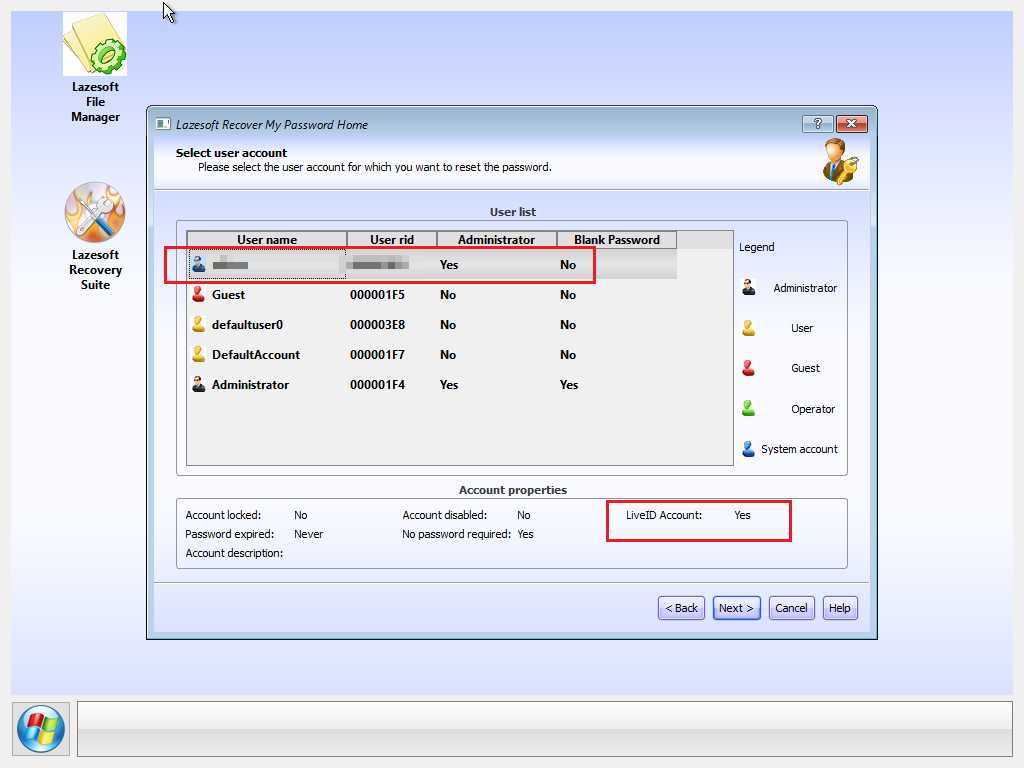Screen dimensions: 1024x768
Task: Click the defaultuser0 row yellow user icon
Action: [x=199, y=325]
